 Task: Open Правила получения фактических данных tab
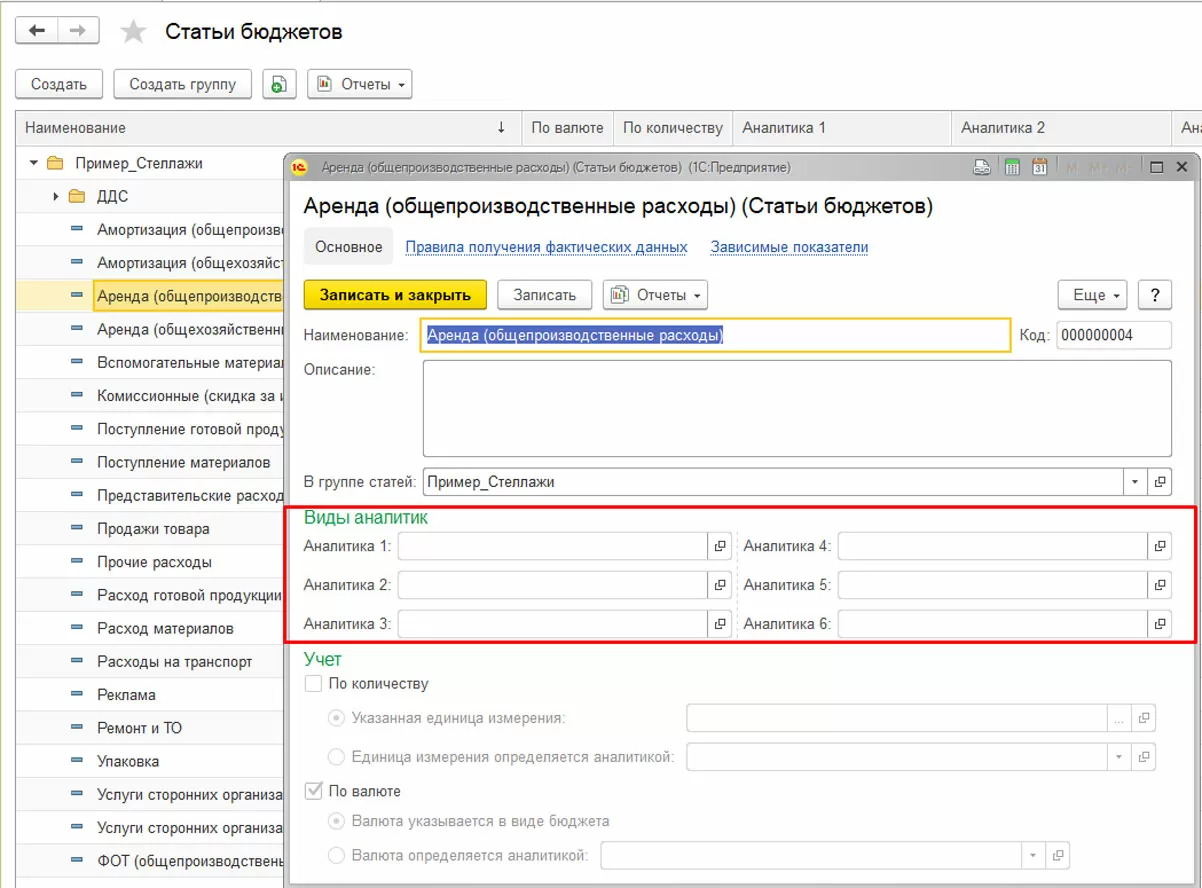coord(546,247)
